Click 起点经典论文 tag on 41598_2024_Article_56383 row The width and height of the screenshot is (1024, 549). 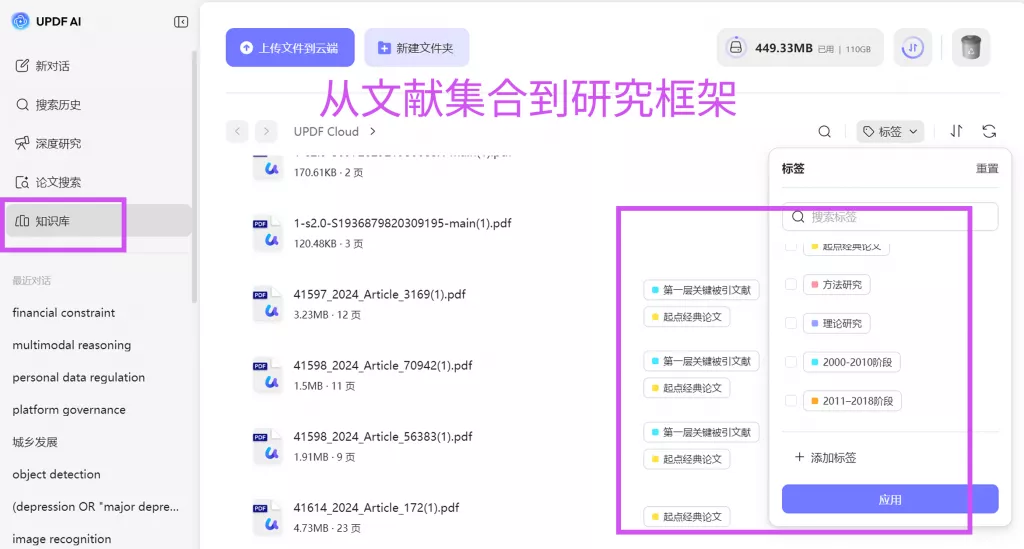686,459
